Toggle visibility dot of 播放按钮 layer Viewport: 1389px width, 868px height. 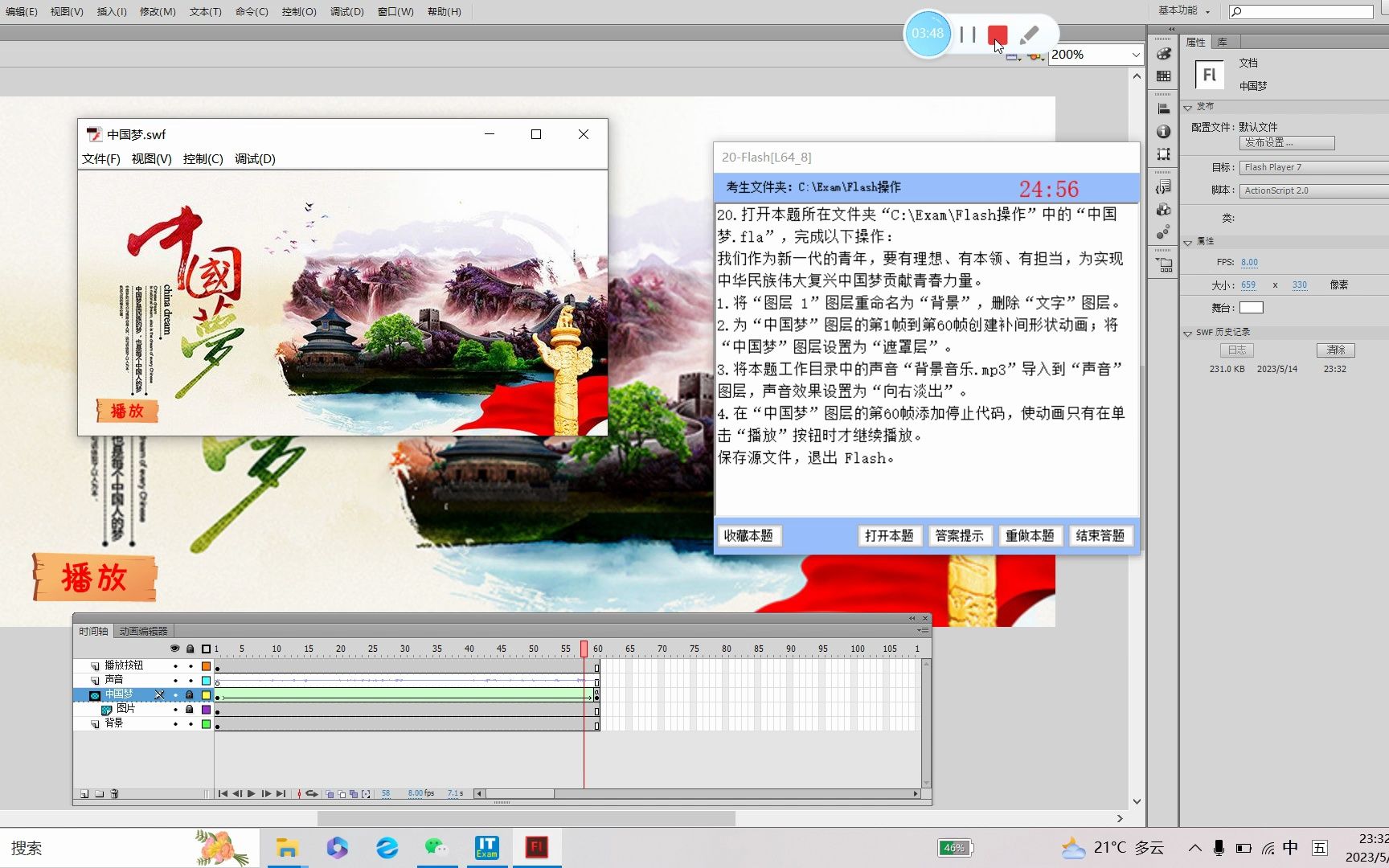(175, 666)
